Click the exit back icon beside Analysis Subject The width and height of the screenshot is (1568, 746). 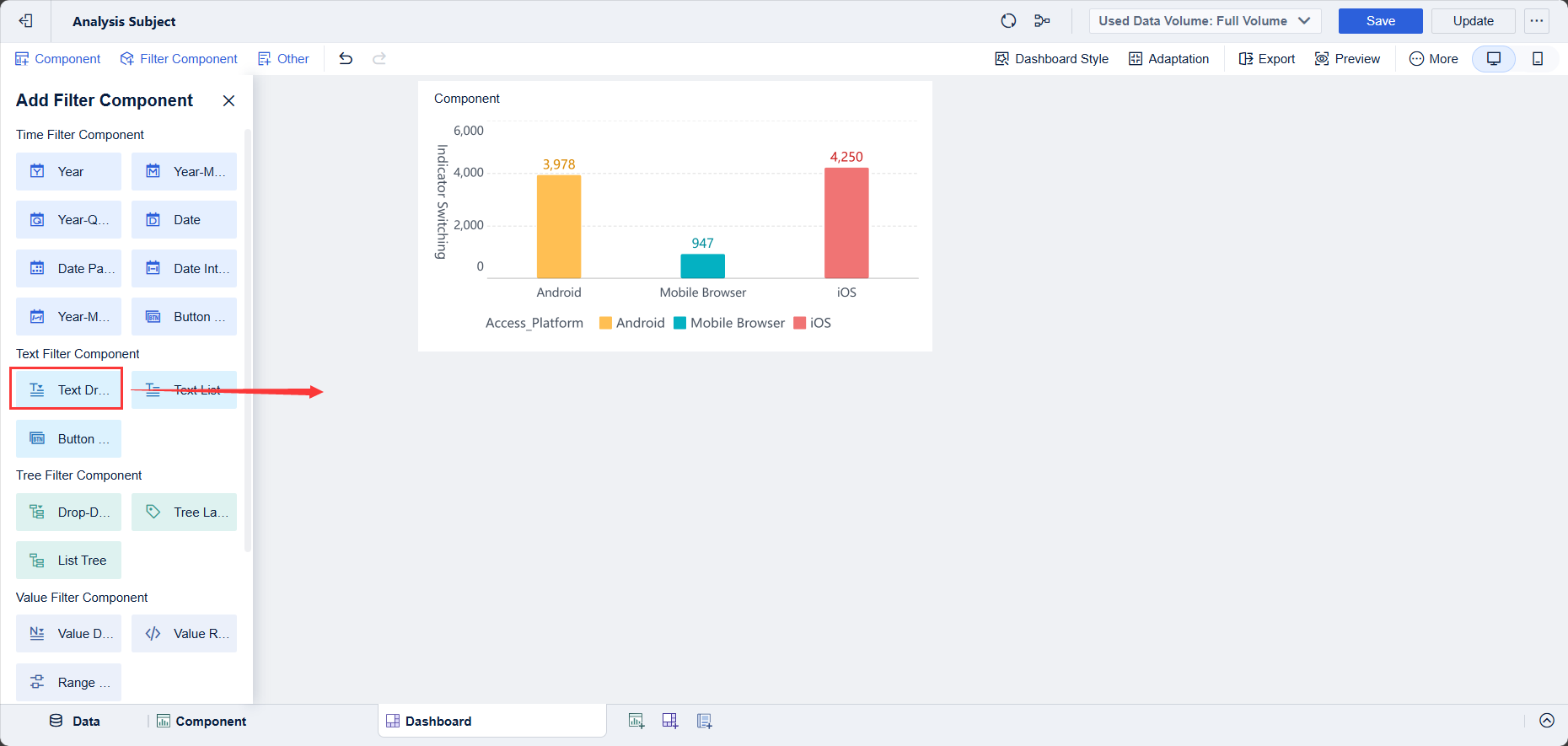tap(26, 21)
